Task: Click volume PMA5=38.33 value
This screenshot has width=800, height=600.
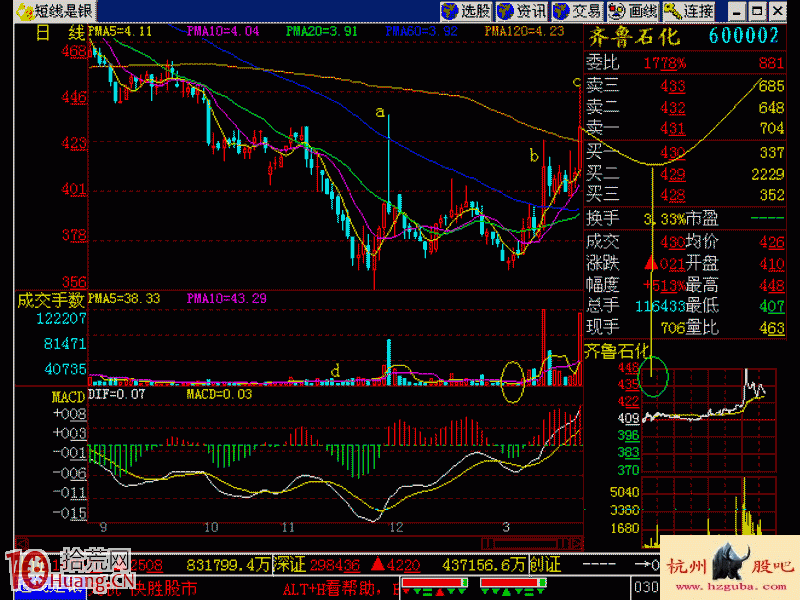Action: (124, 298)
